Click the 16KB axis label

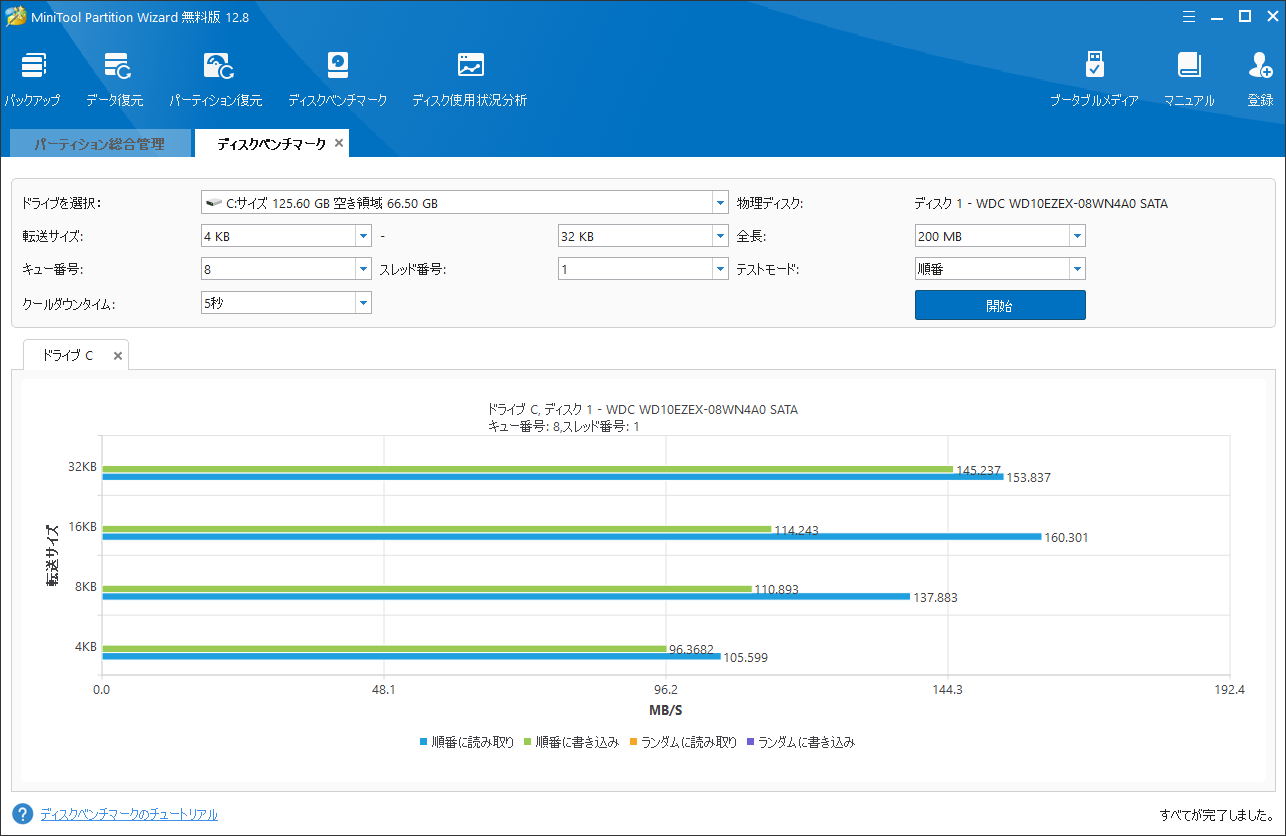[x=83, y=527]
